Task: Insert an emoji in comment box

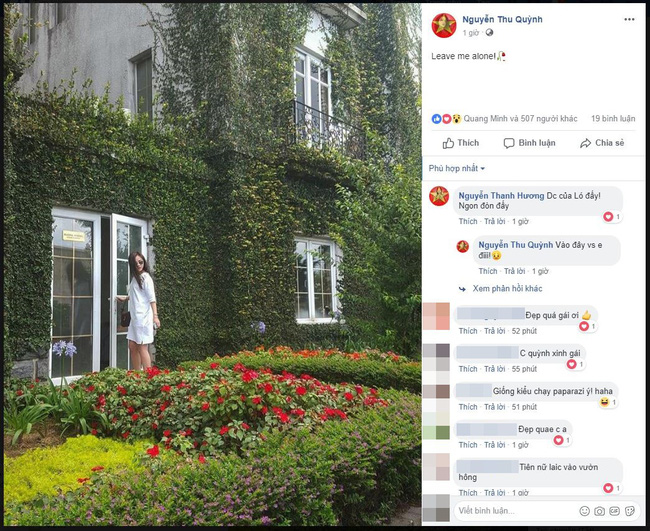Action: click(584, 511)
